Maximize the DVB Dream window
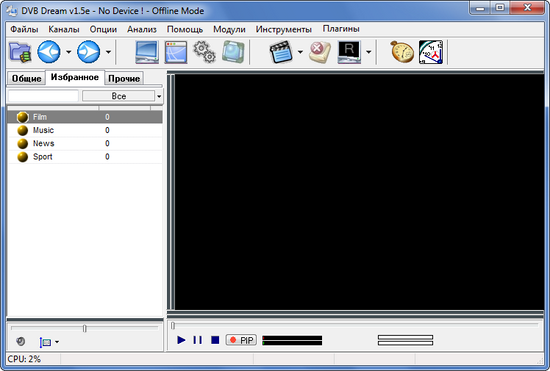550x371 pixels. 500,8
